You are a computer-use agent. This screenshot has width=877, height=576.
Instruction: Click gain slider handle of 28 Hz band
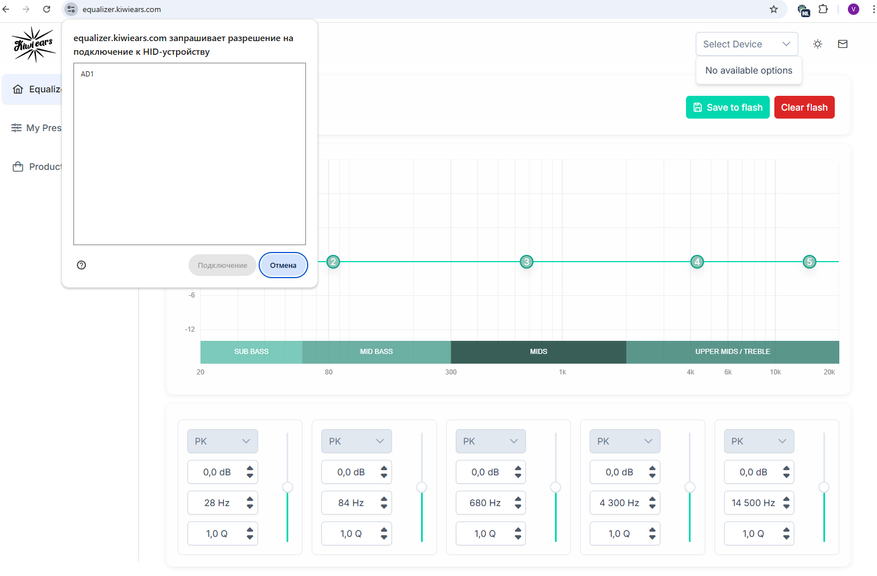point(287,487)
